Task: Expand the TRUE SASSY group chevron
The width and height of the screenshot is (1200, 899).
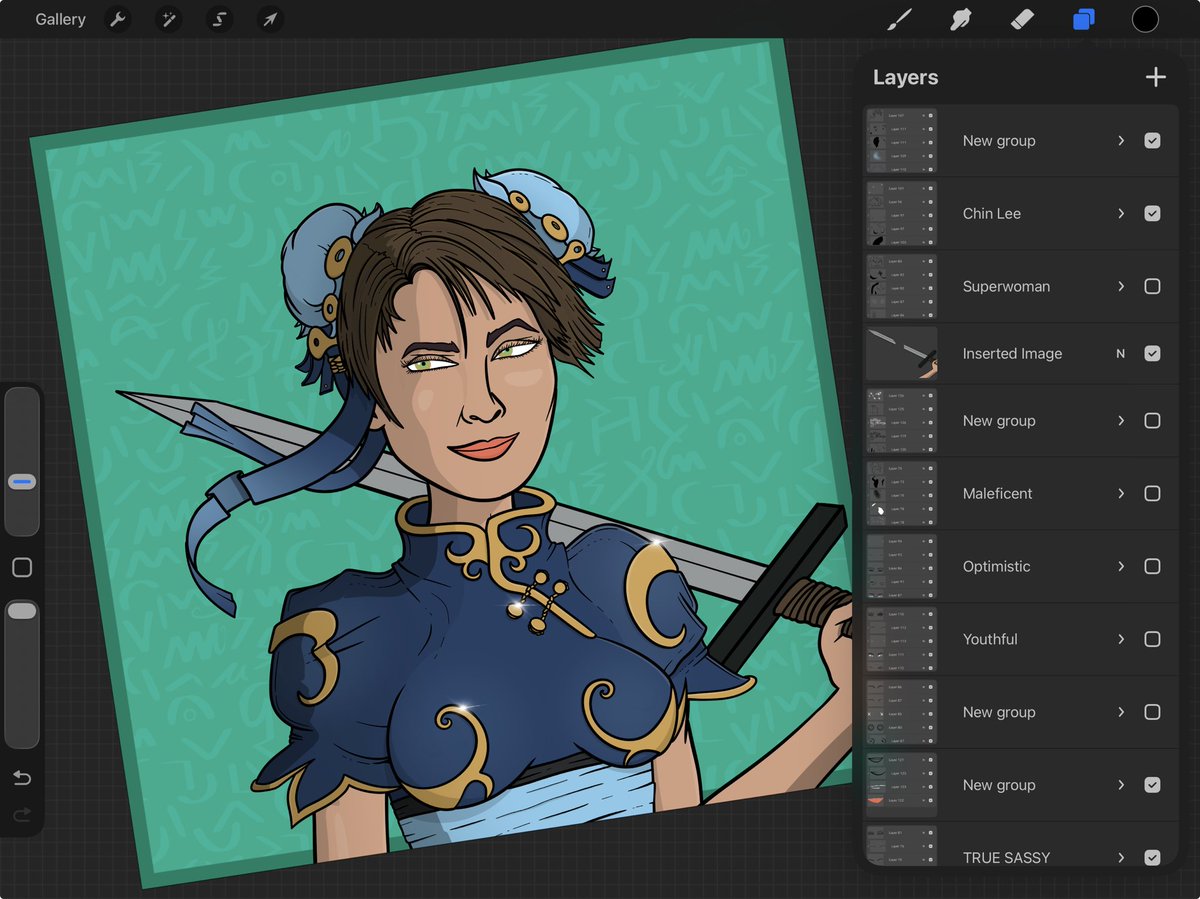Action: tap(1121, 857)
